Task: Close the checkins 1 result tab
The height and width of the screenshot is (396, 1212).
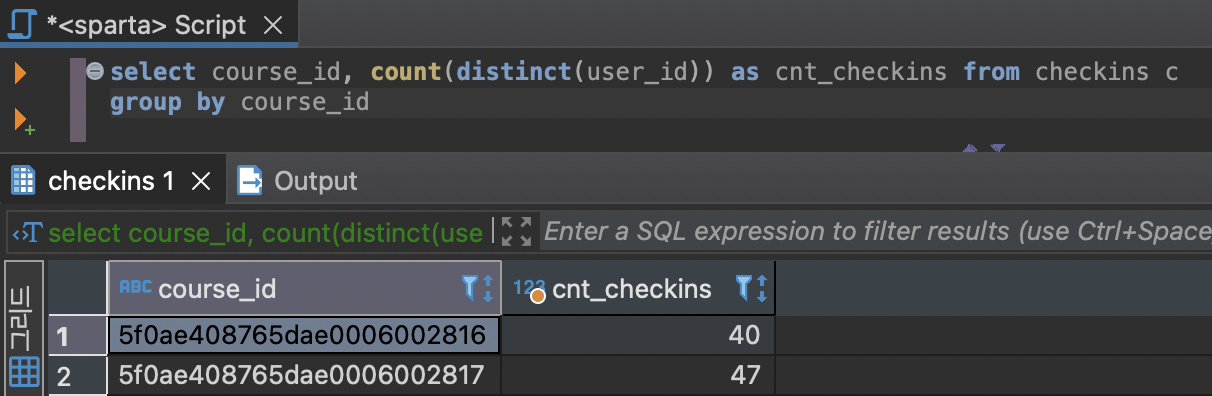Action: (x=201, y=181)
